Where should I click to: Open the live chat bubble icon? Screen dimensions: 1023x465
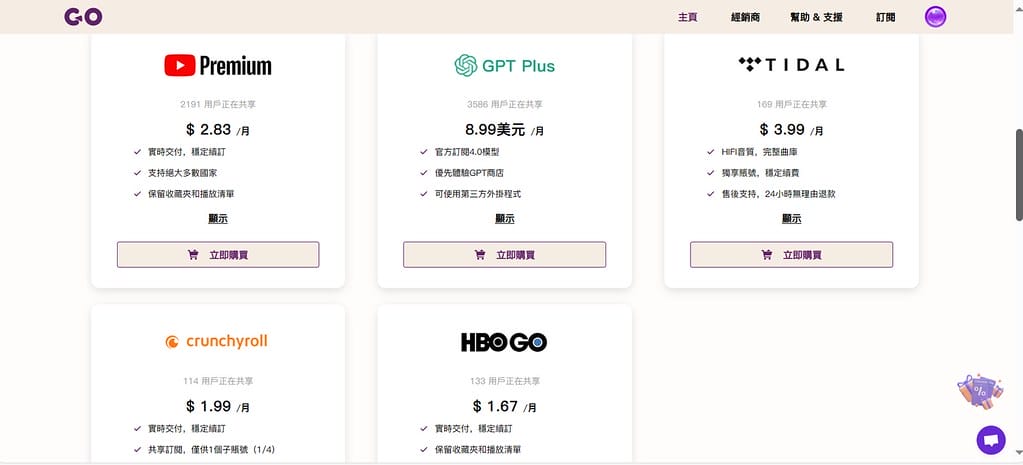click(x=990, y=440)
